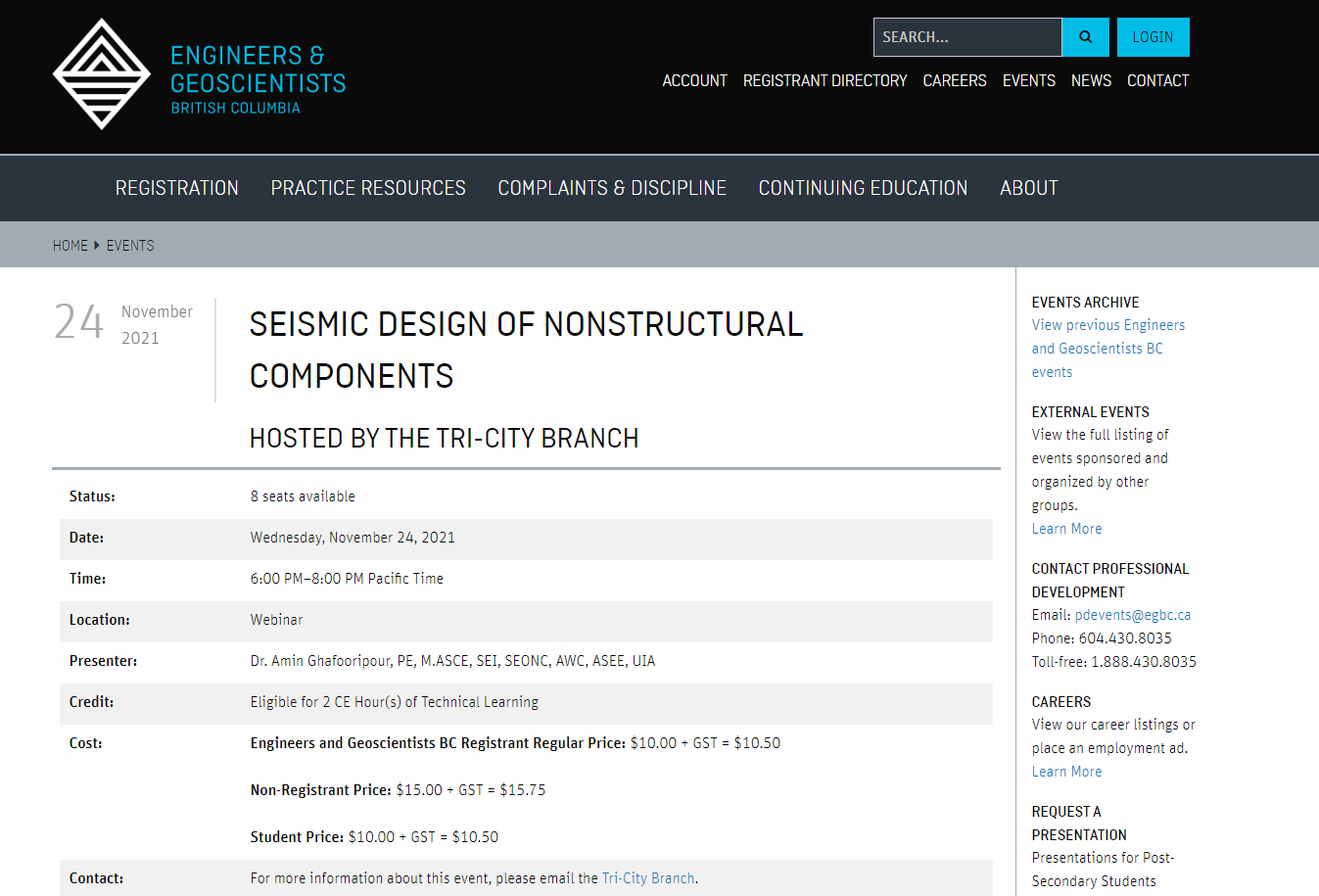Viewport: 1319px width, 896px height.
Task: Click the Events breadcrumb link
Action: click(x=130, y=246)
